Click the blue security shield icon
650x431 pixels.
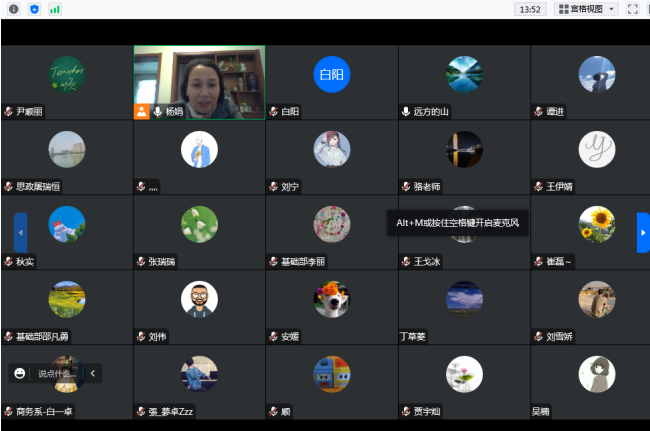(34, 9)
